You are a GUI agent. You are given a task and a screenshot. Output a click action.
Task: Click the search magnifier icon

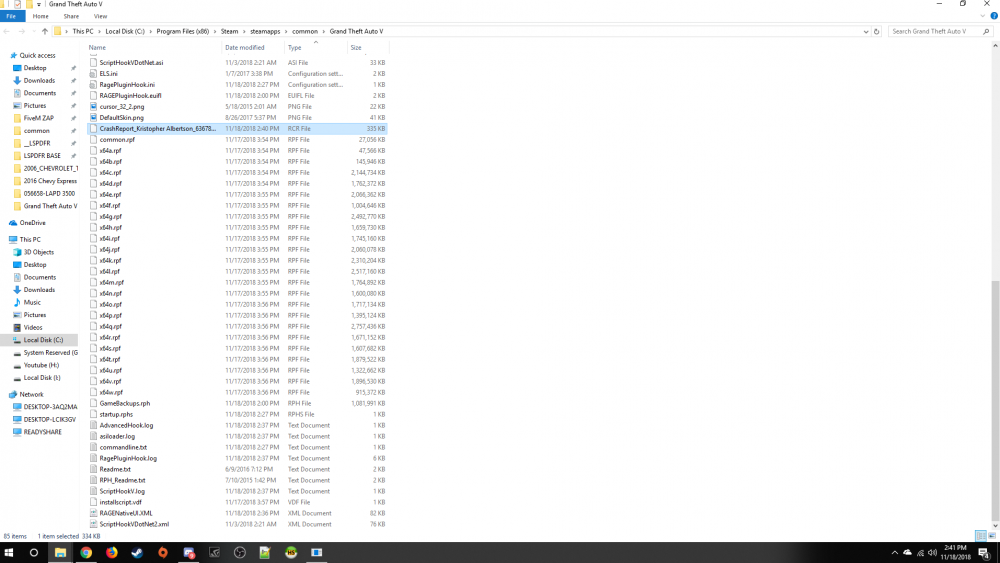(986, 31)
